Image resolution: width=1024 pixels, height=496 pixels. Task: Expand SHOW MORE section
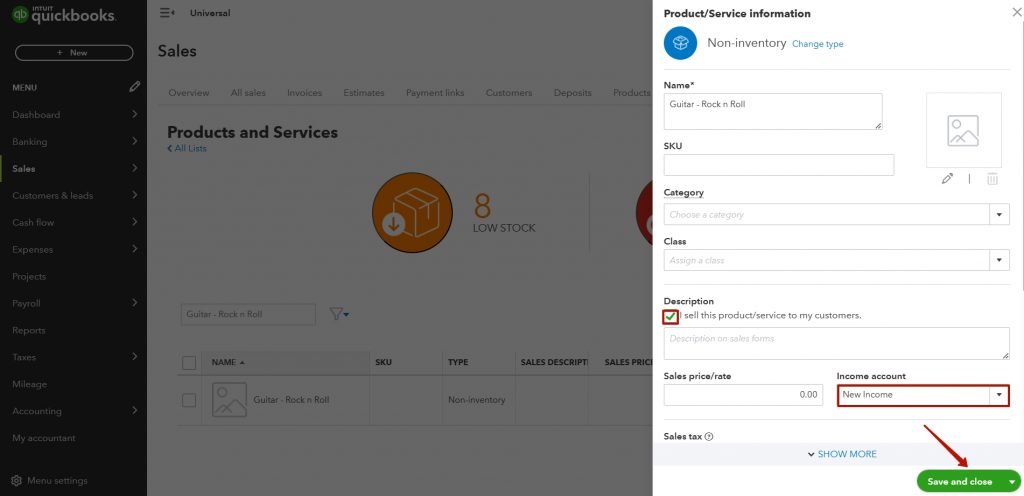(842, 454)
